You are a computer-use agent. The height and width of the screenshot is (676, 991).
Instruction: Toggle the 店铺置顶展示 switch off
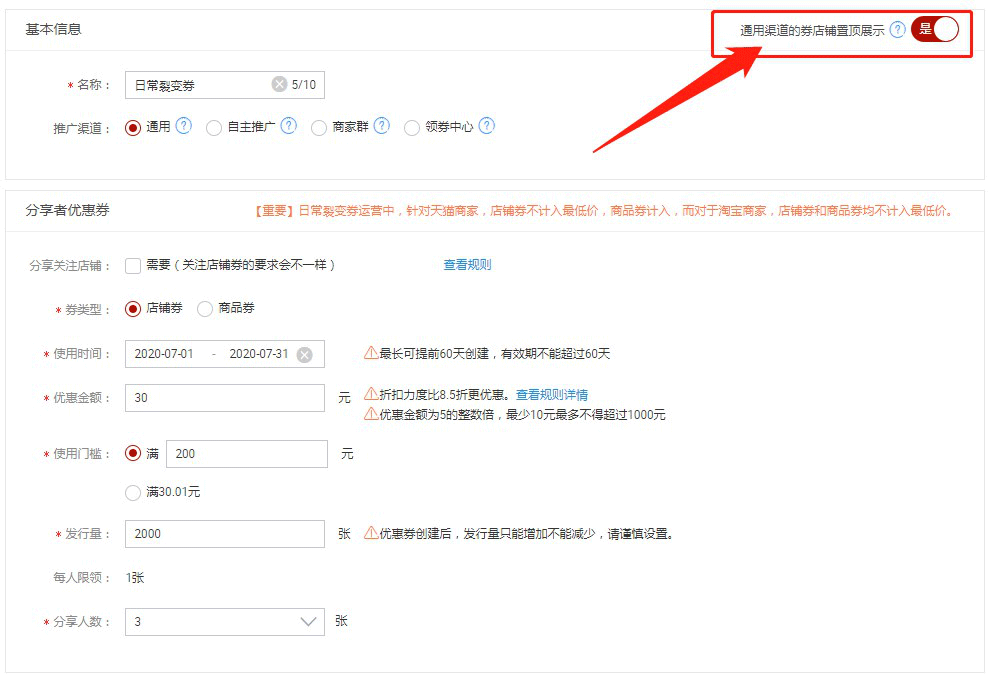tap(935, 30)
